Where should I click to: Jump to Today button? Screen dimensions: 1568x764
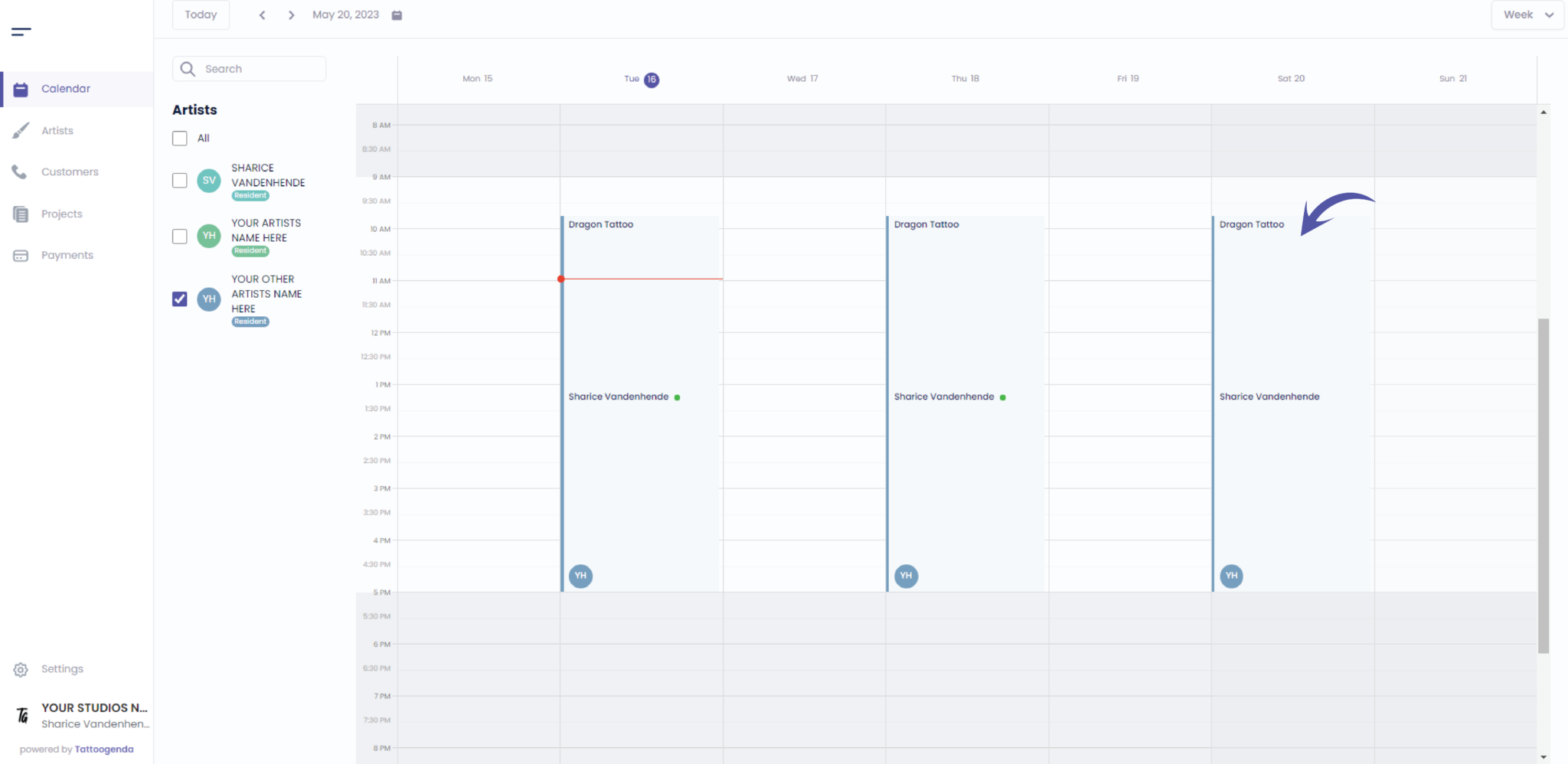(x=201, y=15)
